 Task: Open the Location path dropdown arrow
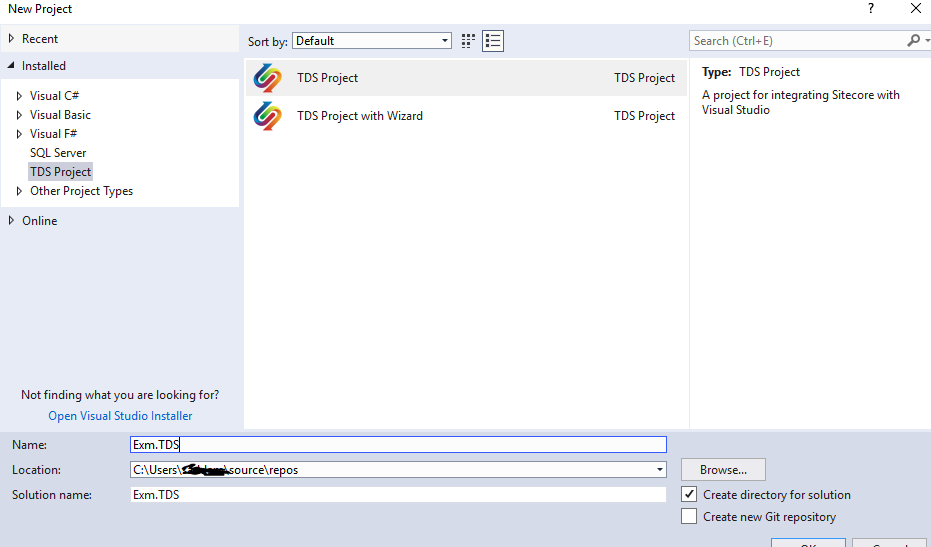659,470
